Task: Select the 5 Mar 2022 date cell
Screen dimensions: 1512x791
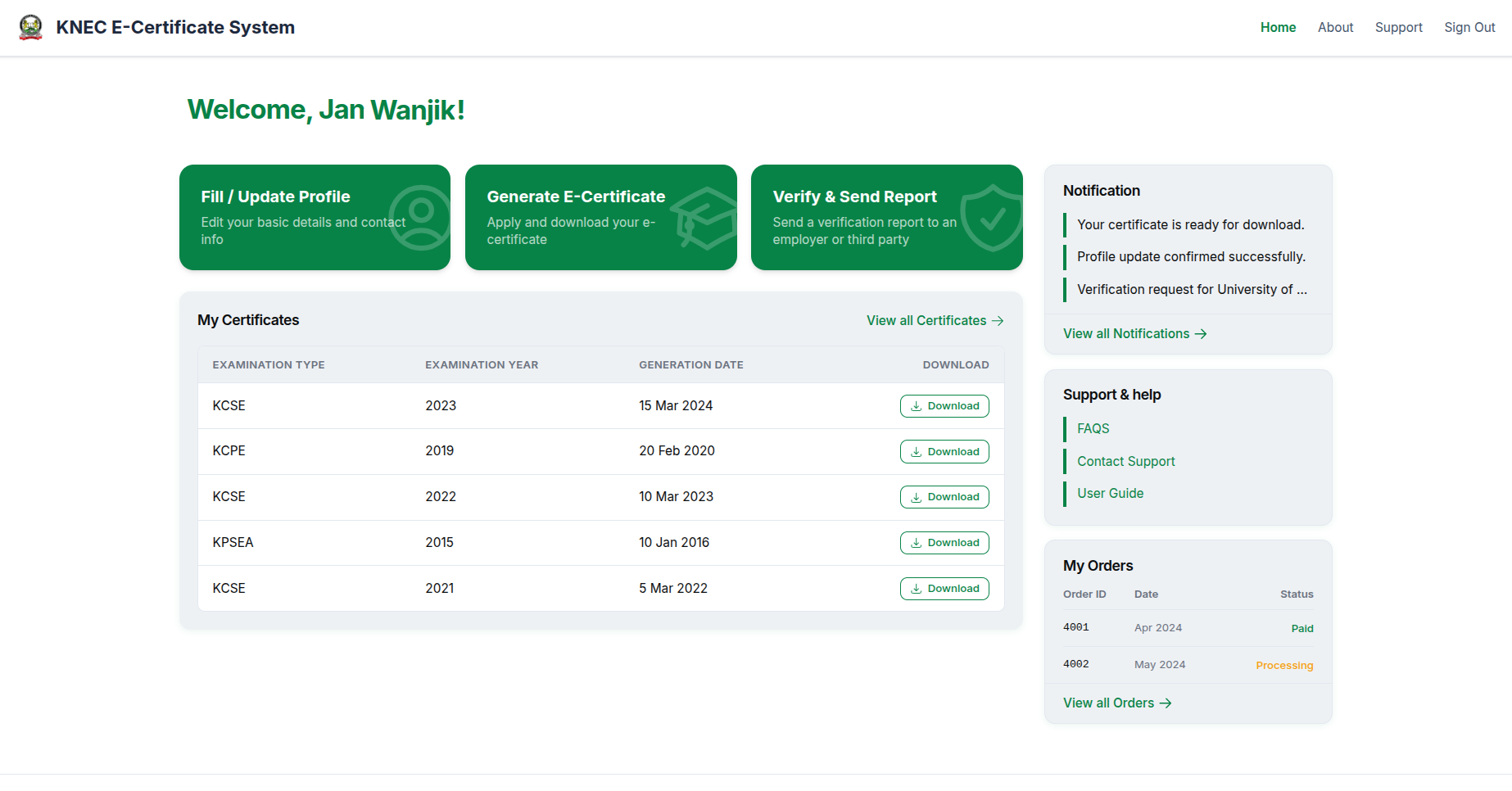Action: coord(673,589)
